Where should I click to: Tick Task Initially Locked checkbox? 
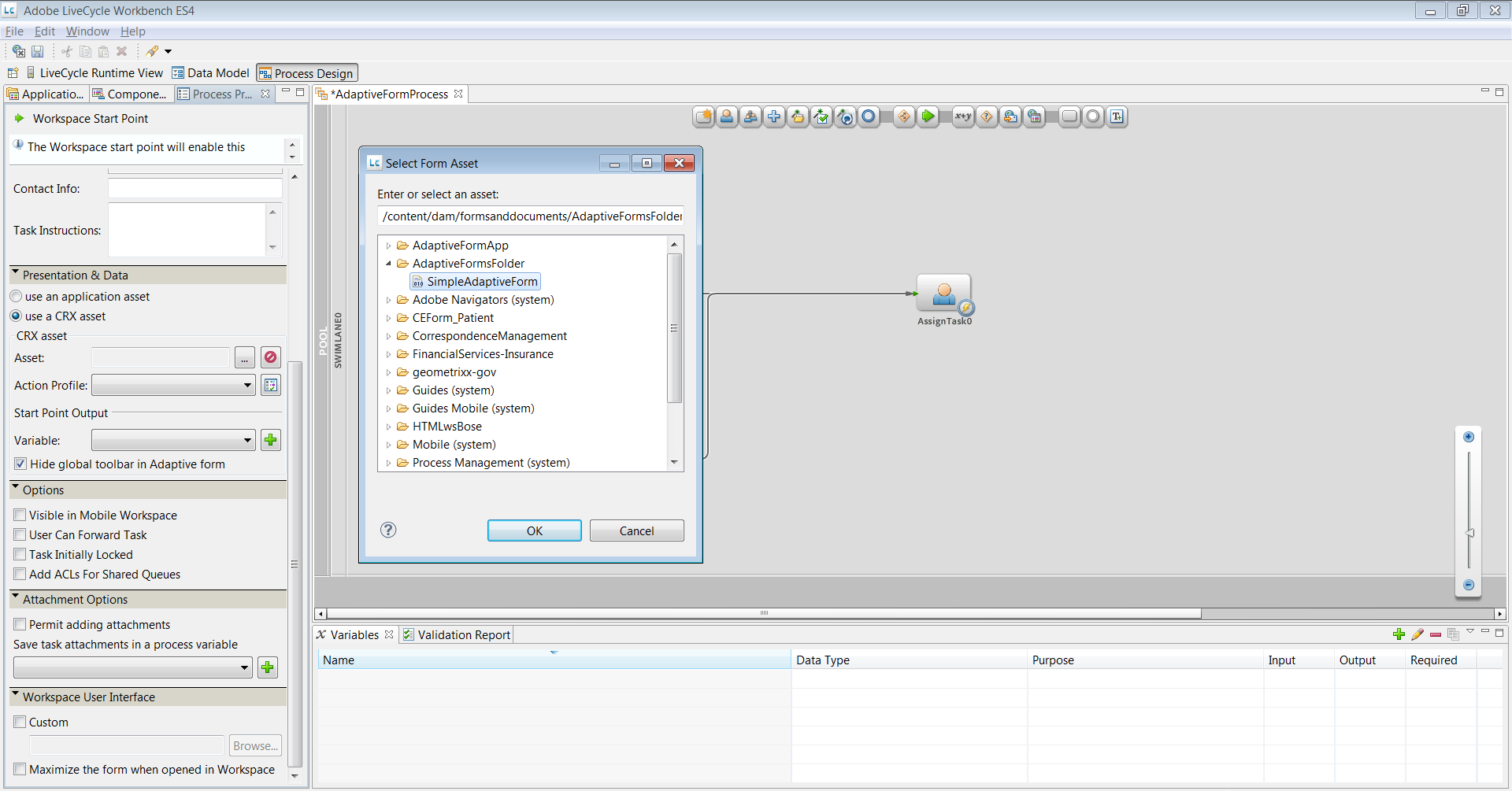tap(20, 555)
